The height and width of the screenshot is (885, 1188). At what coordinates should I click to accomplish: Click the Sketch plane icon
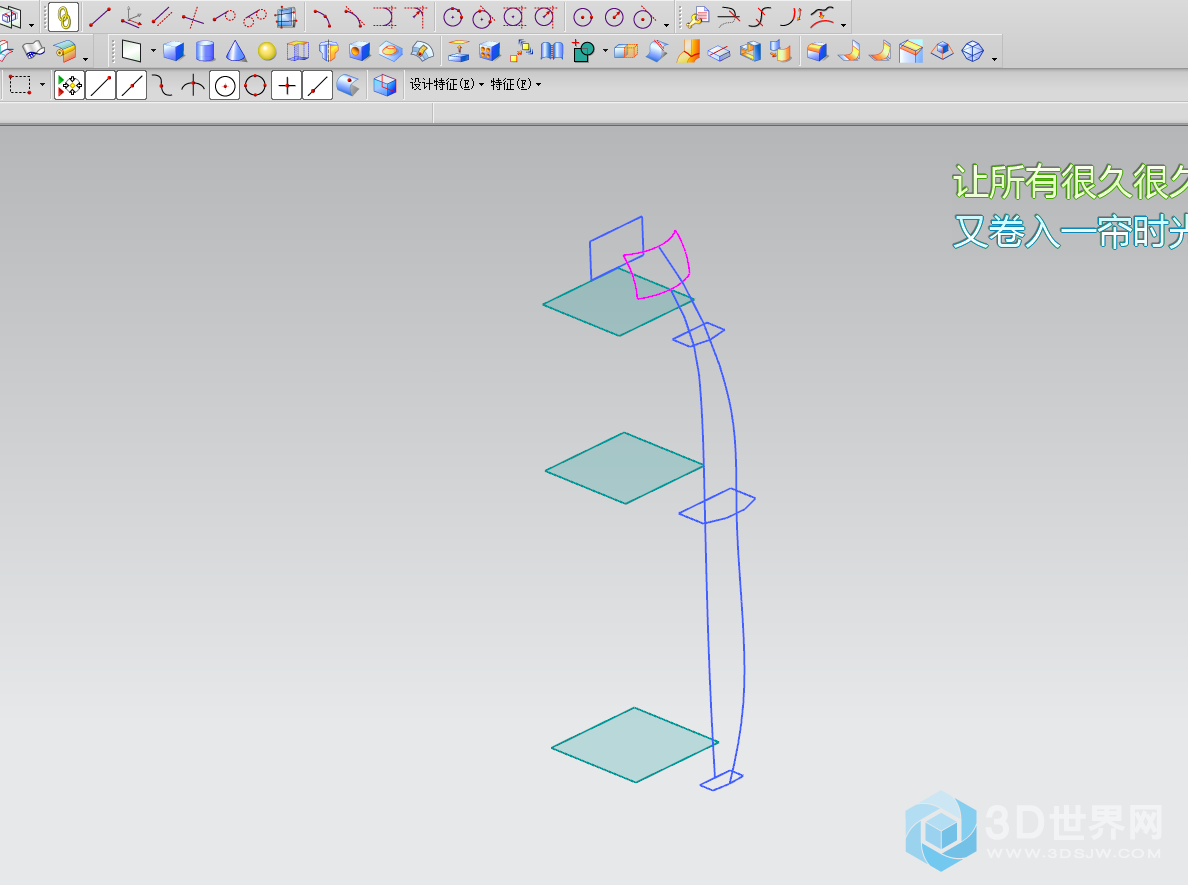coord(131,51)
